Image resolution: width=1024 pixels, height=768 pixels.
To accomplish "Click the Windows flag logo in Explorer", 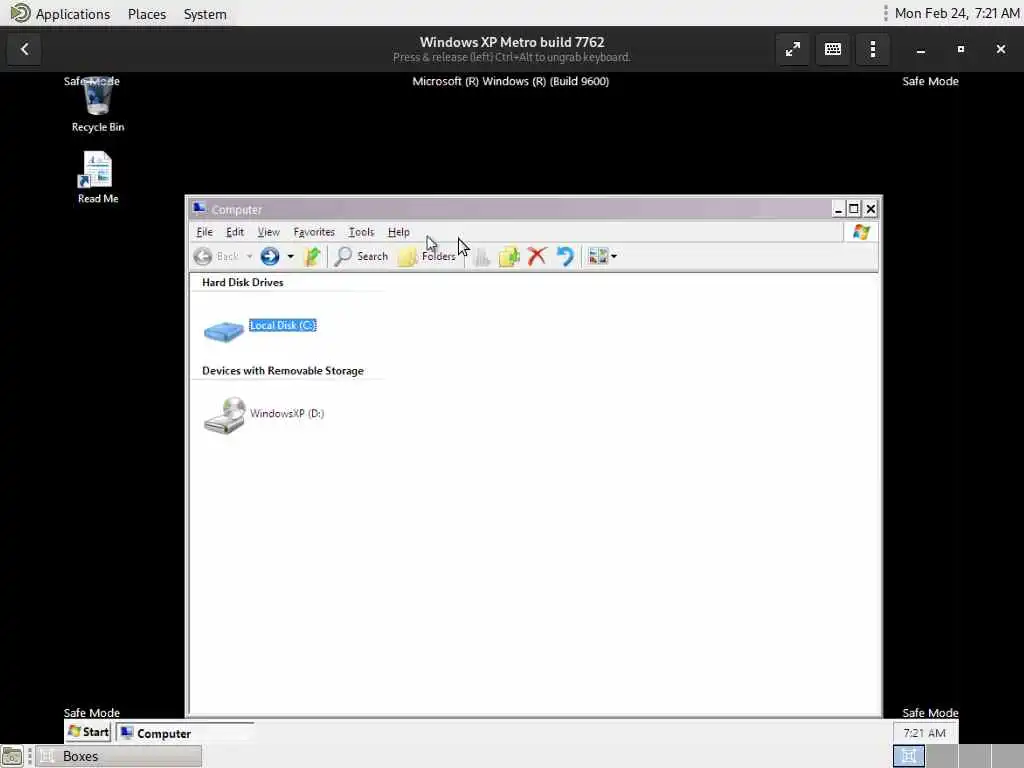I will pos(861,232).
